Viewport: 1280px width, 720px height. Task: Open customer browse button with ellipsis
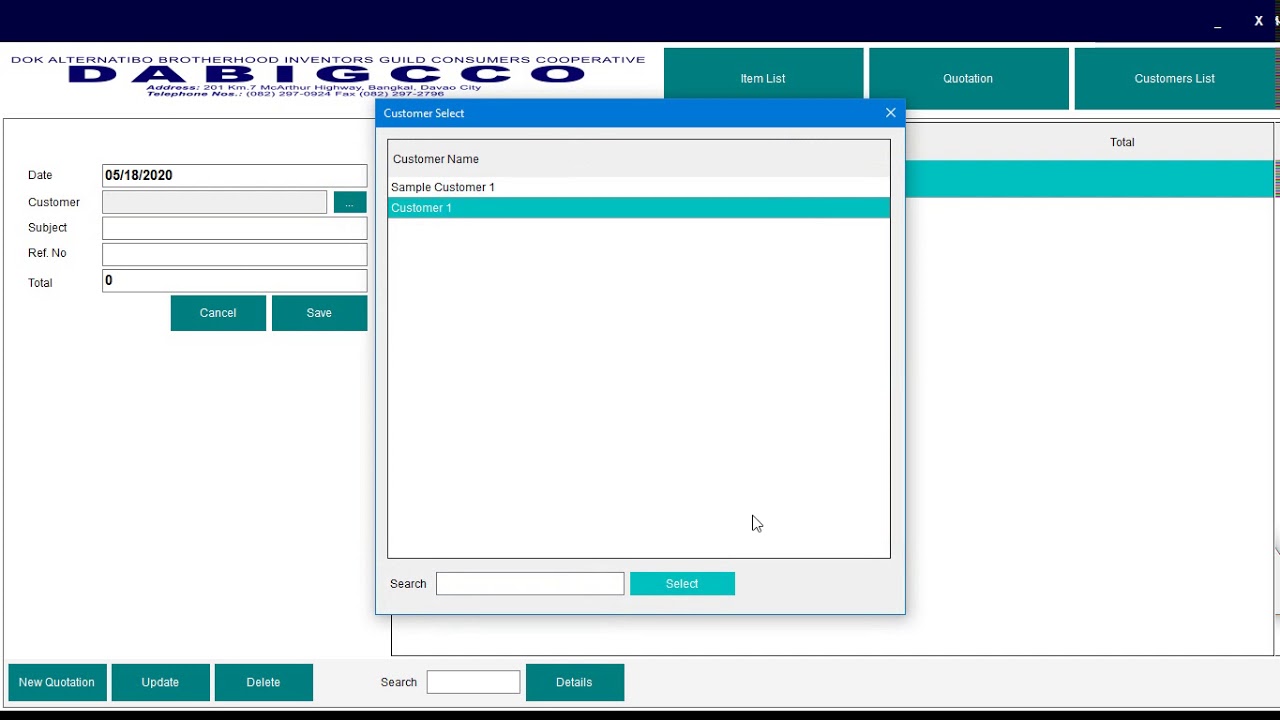350,203
